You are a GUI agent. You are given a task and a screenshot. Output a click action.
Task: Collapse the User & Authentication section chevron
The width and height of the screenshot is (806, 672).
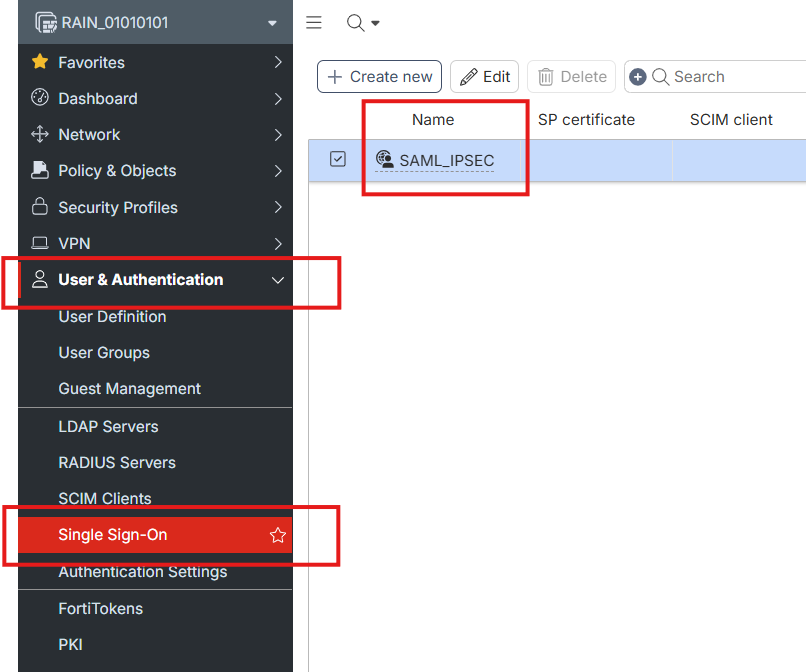click(278, 280)
